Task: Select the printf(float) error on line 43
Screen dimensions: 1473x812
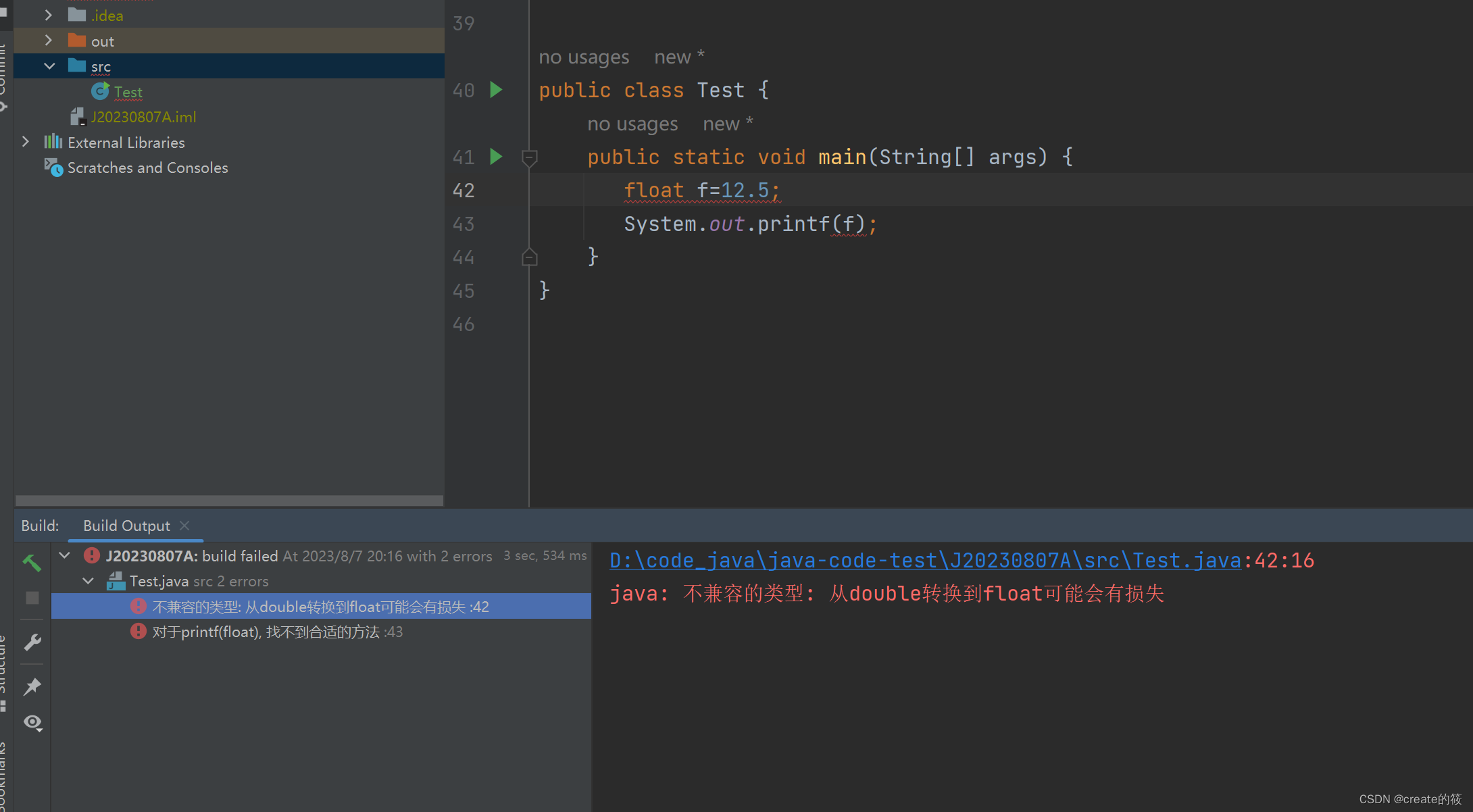Action: [277, 632]
